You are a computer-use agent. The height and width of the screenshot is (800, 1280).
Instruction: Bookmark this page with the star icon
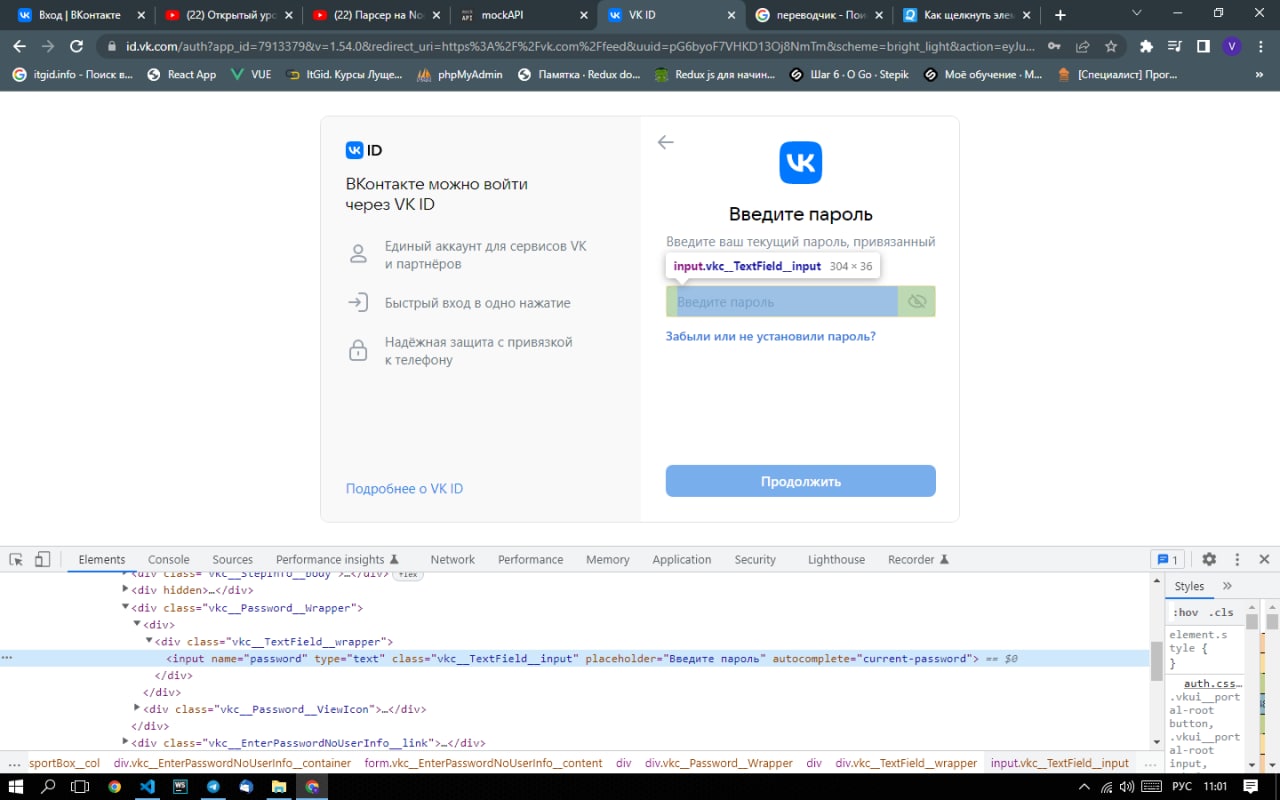[1111, 46]
